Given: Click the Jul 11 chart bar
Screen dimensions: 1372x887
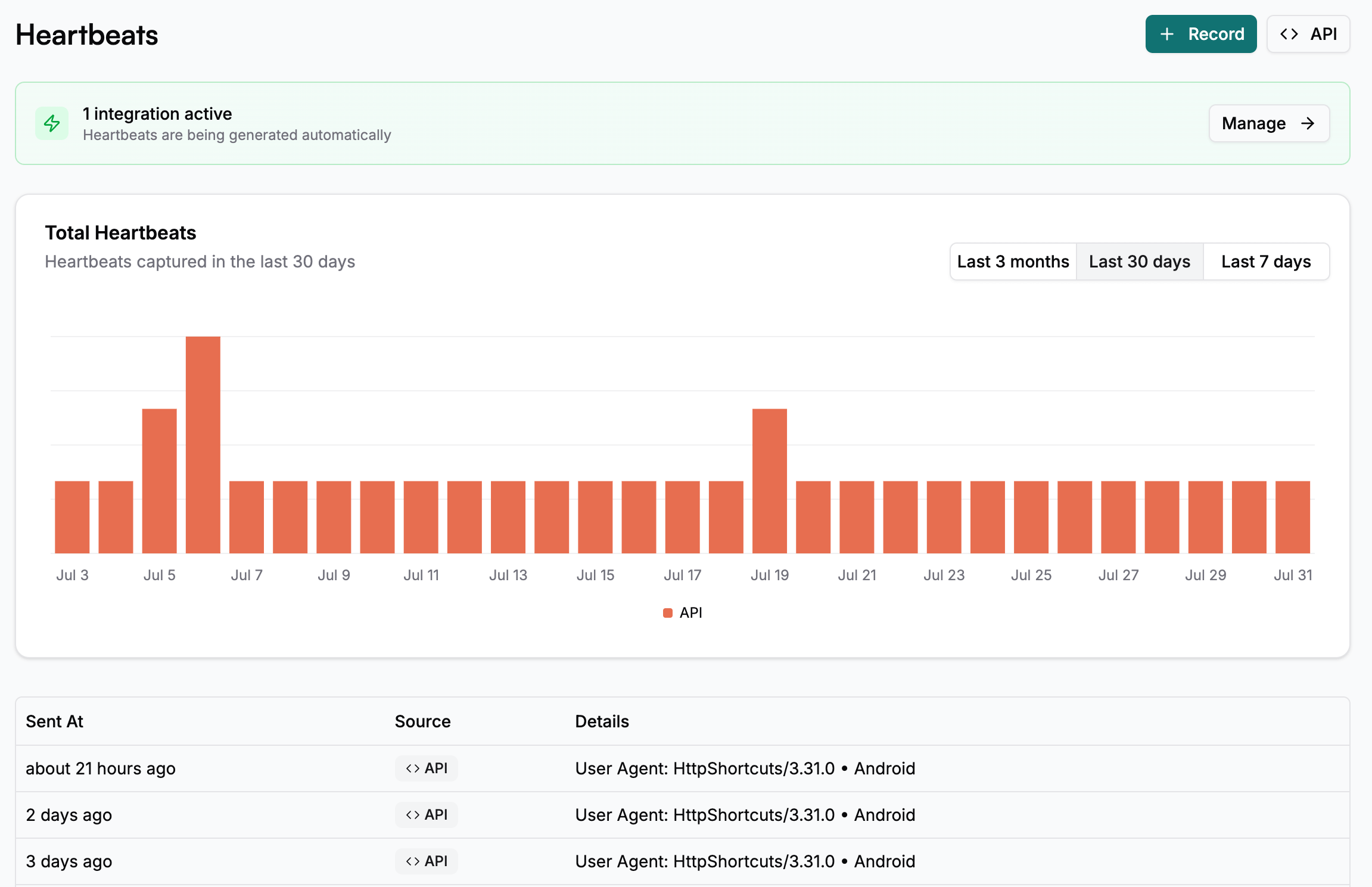Looking at the screenshot, I should coord(421,517).
